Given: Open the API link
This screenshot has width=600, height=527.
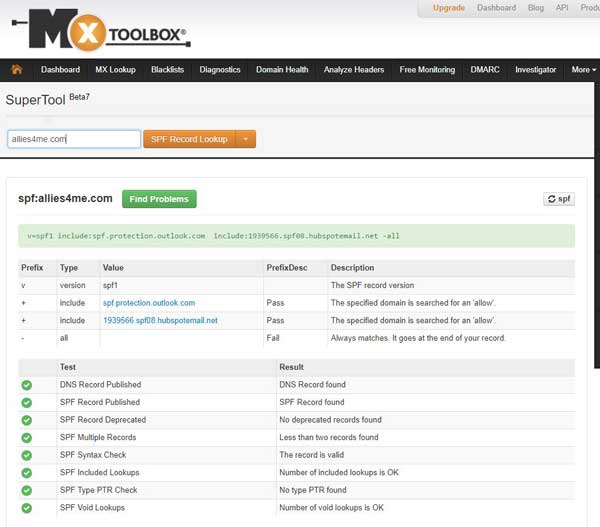Looking at the screenshot, I should point(562,8).
